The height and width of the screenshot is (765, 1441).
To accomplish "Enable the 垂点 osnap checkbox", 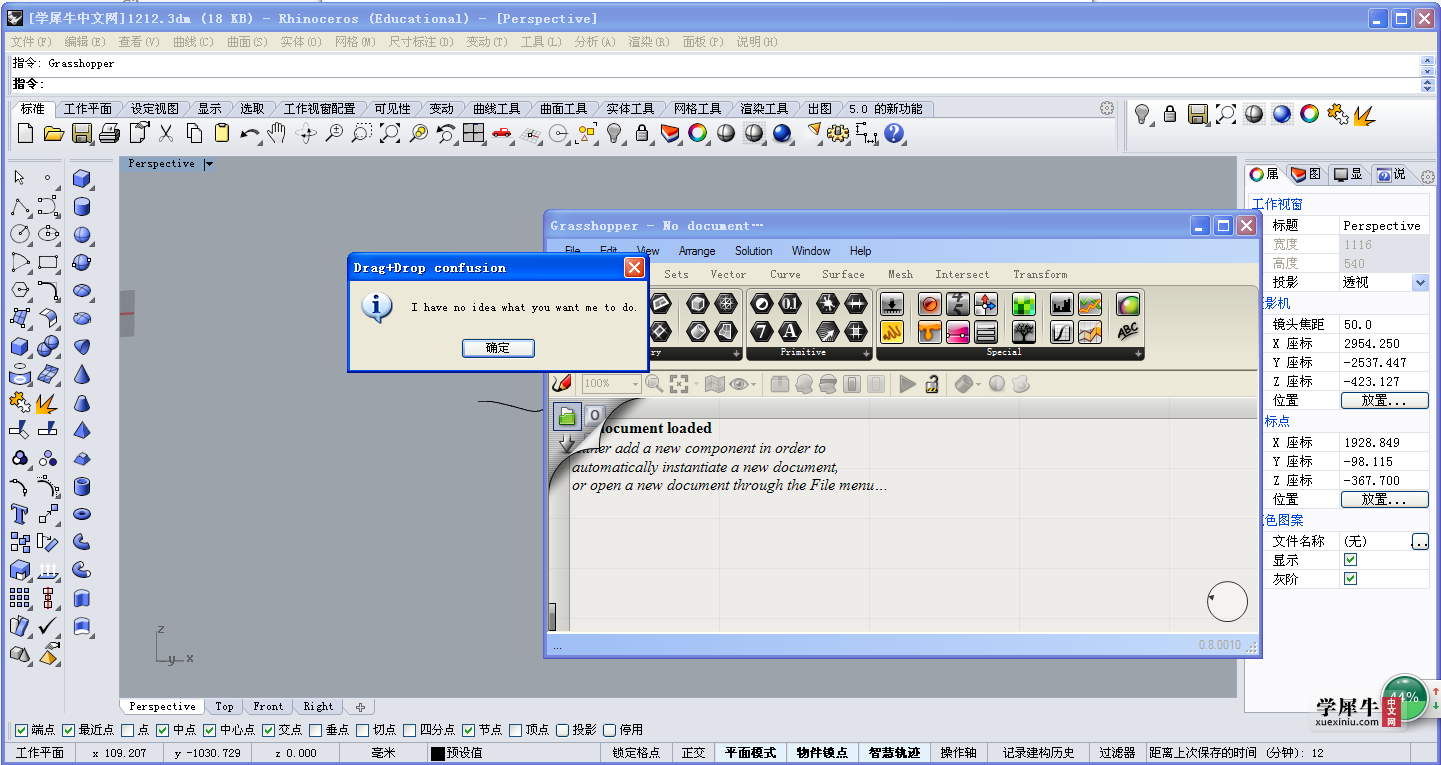I will [316, 730].
